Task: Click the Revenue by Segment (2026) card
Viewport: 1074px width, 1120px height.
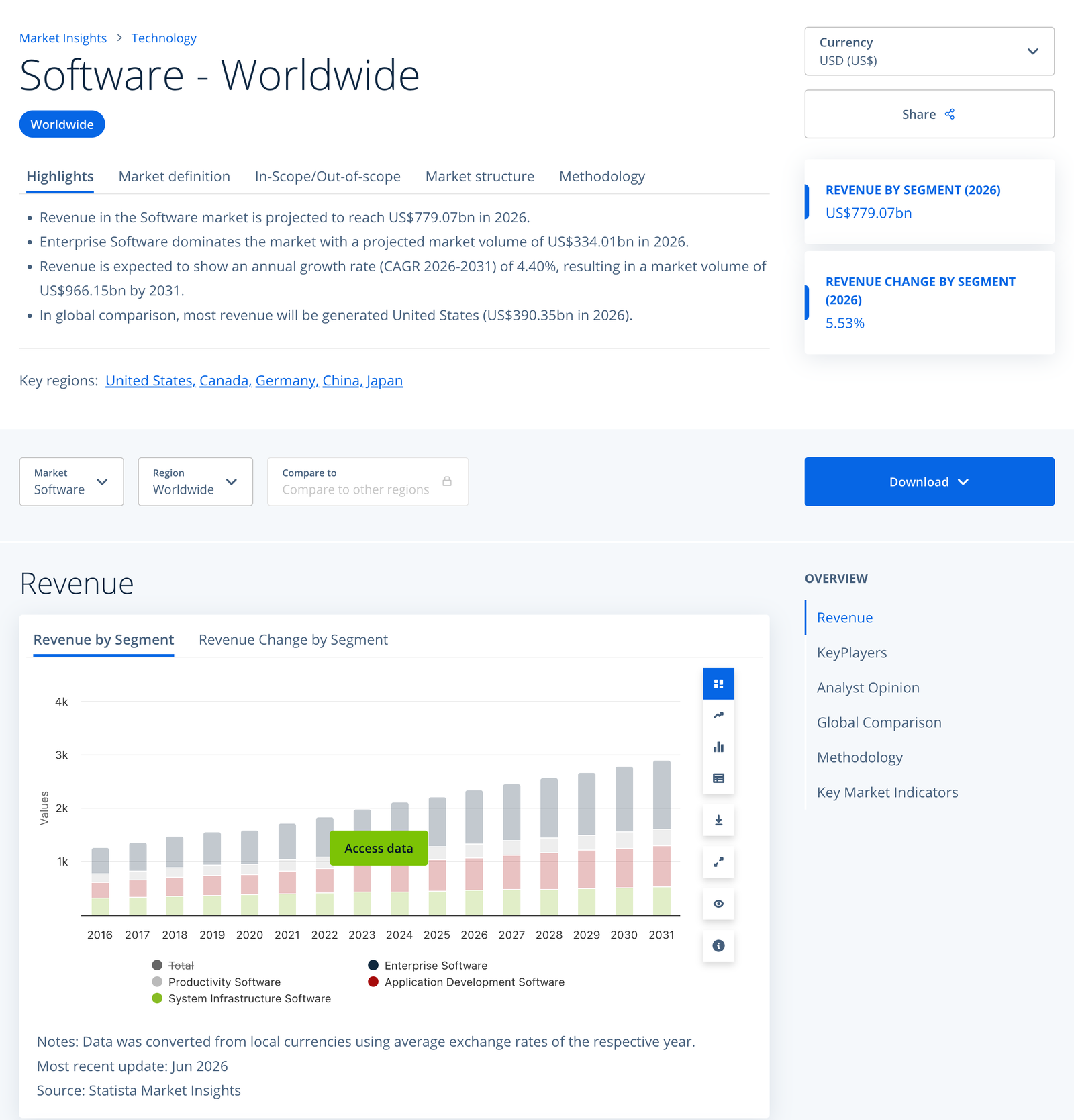Action: (929, 201)
